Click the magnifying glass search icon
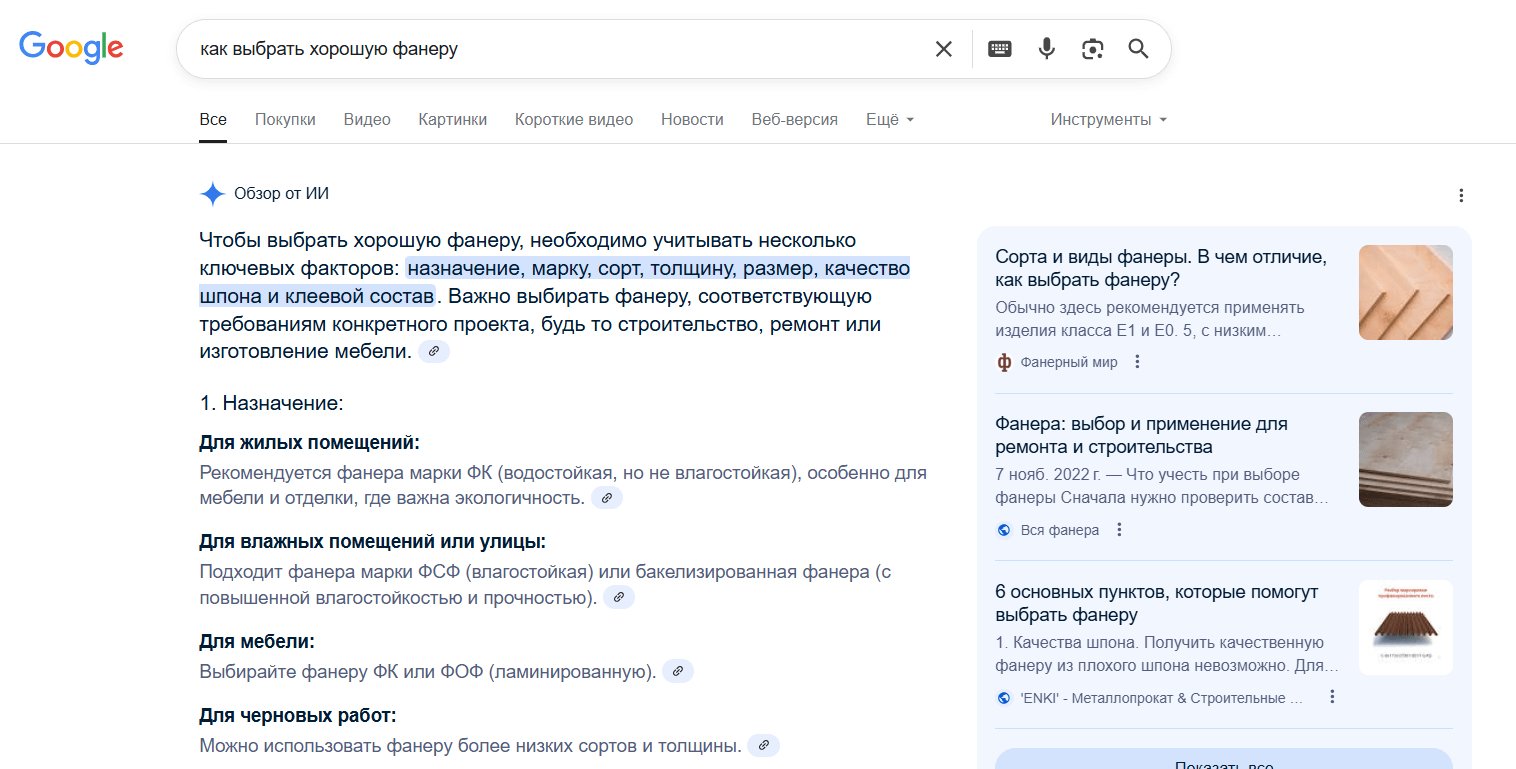The height and width of the screenshot is (769, 1516). coord(1138,49)
